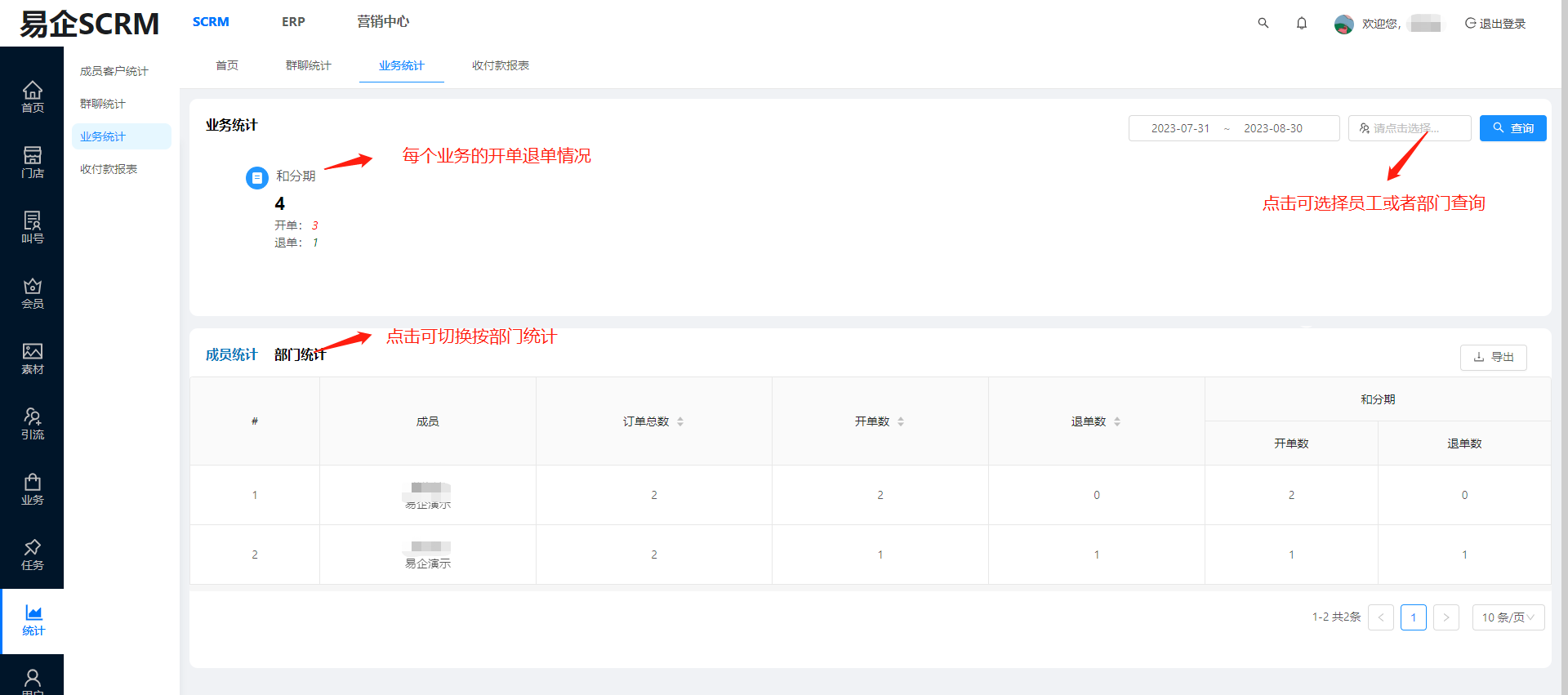This screenshot has height=695, width=1568.
Task: Click end date 2023-08-30 field
Action: 1273,128
